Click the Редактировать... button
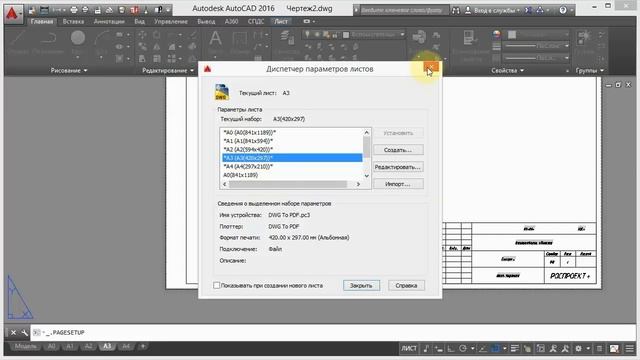Screen dimensions: 640x360 [x=398, y=167]
